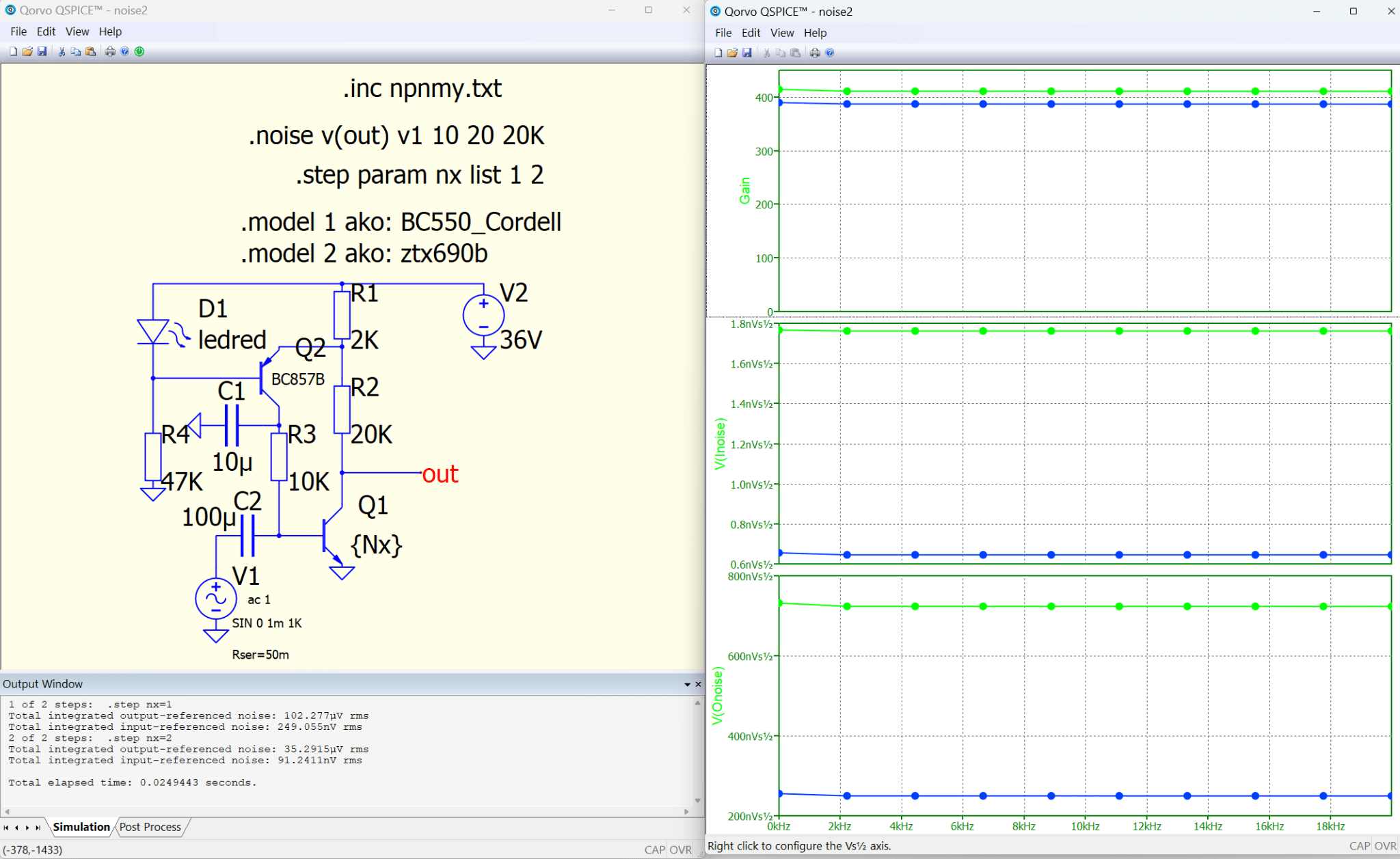Screen dimensions: 1400x859
Task: Select .model 2 ako: ztx690b text
Action: [x=364, y=254]
